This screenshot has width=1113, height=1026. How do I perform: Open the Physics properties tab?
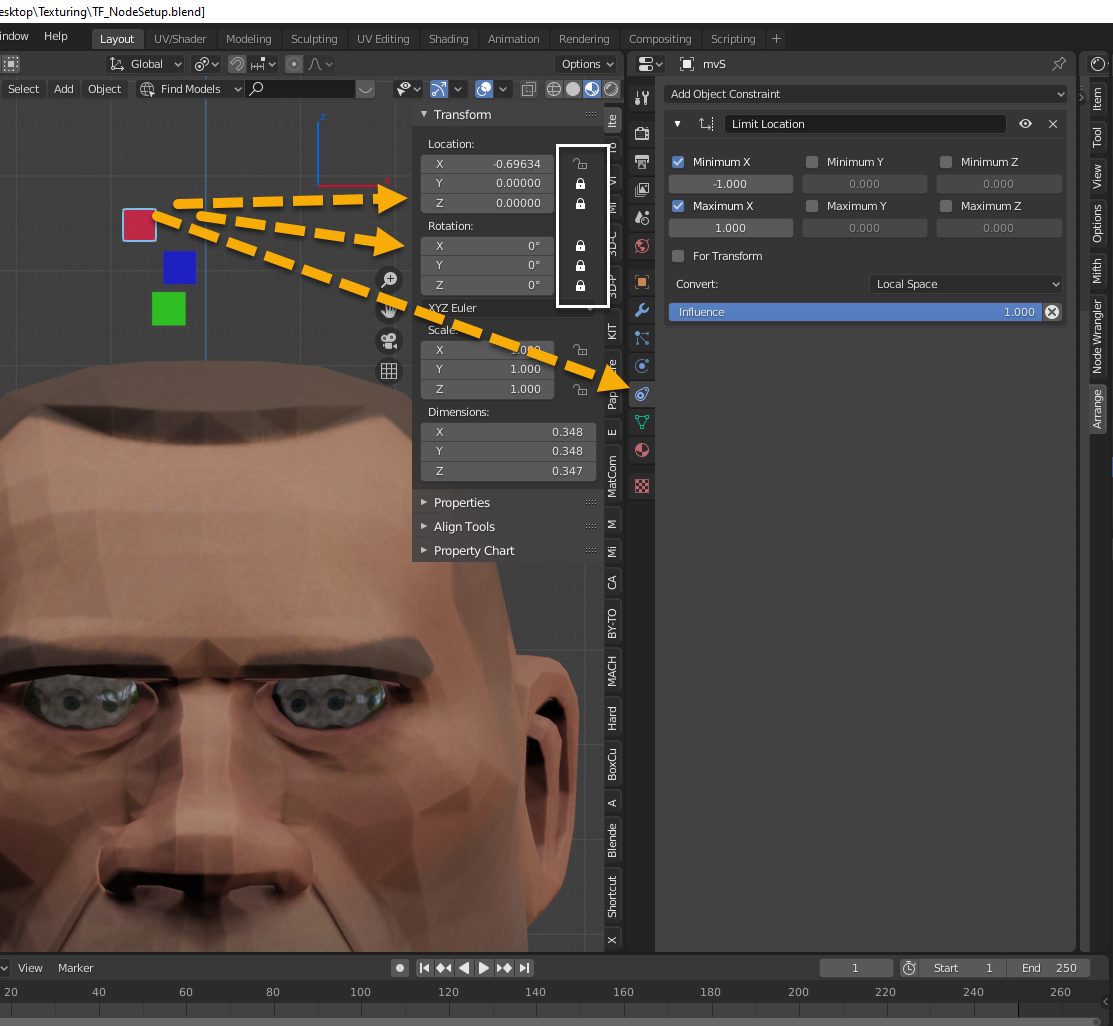coord(642,366)
